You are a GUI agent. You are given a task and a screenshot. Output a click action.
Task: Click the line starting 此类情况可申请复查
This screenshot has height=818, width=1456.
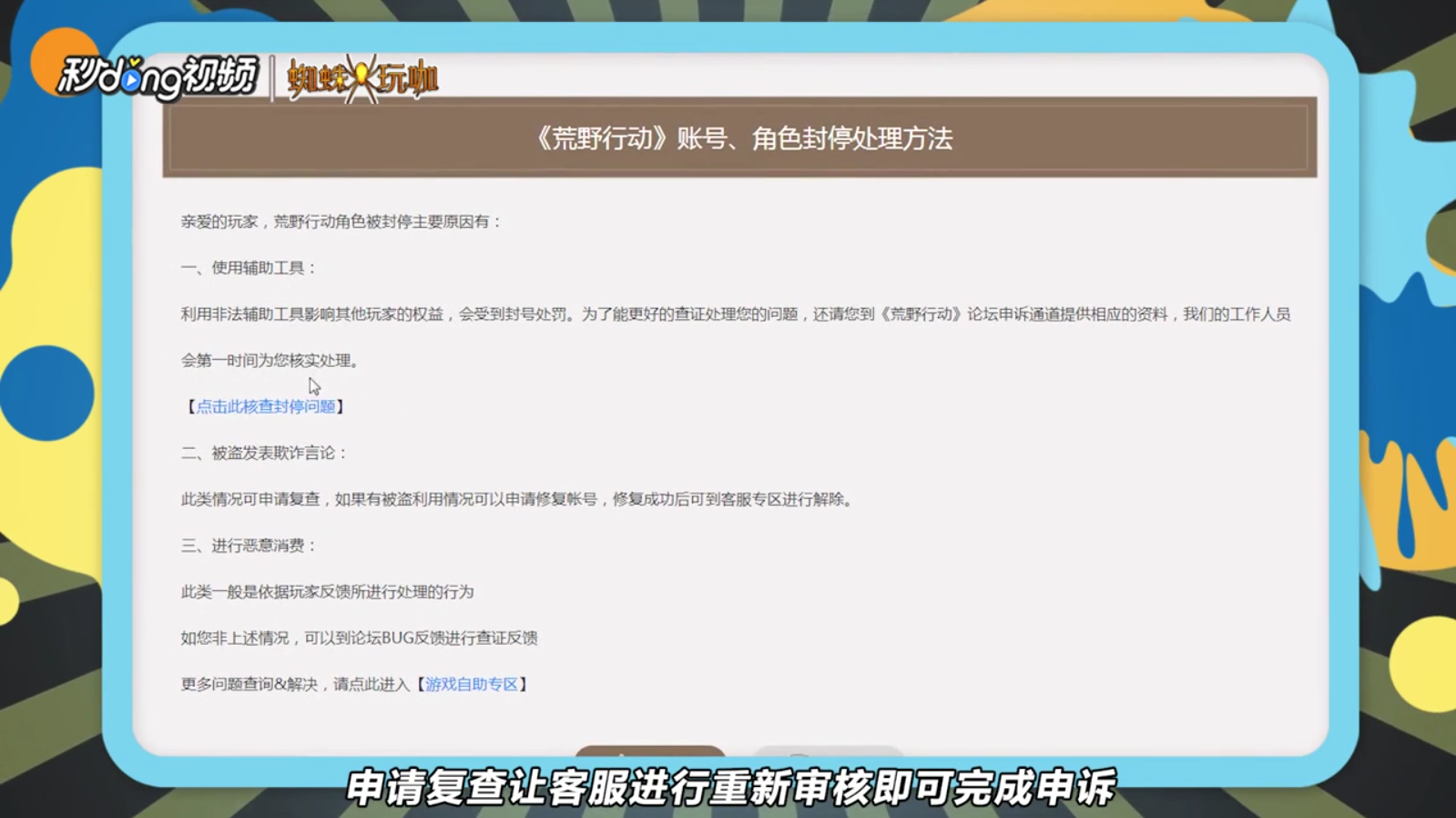coord(518,499)
